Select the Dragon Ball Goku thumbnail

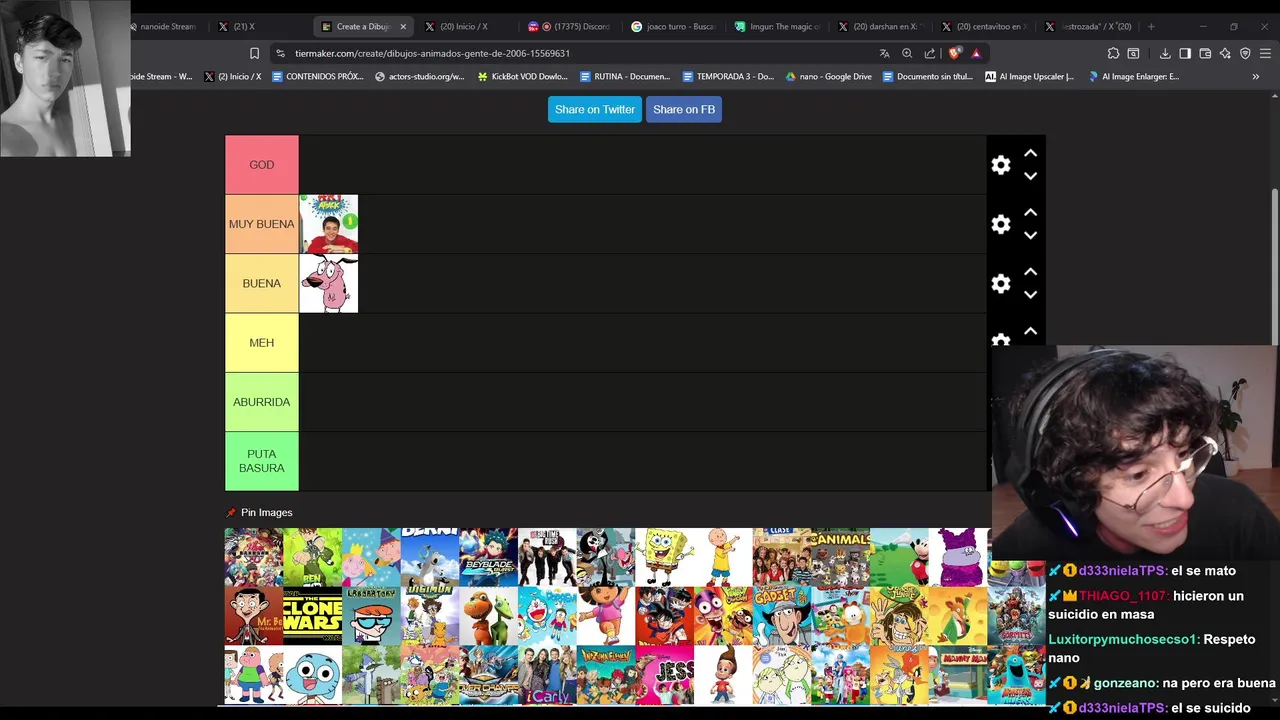pos(665,616)
